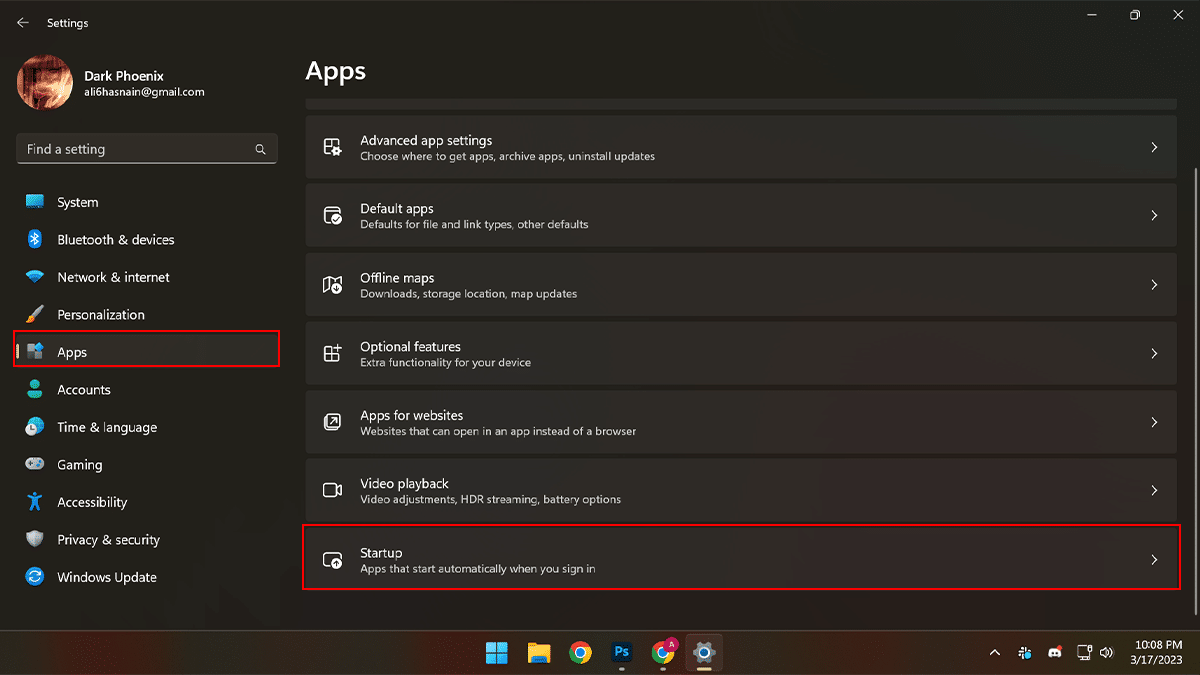The image size is (1200, 675).
Task: Open Privacy & security section
Action: pyautogui.click(x=108, y=540)
